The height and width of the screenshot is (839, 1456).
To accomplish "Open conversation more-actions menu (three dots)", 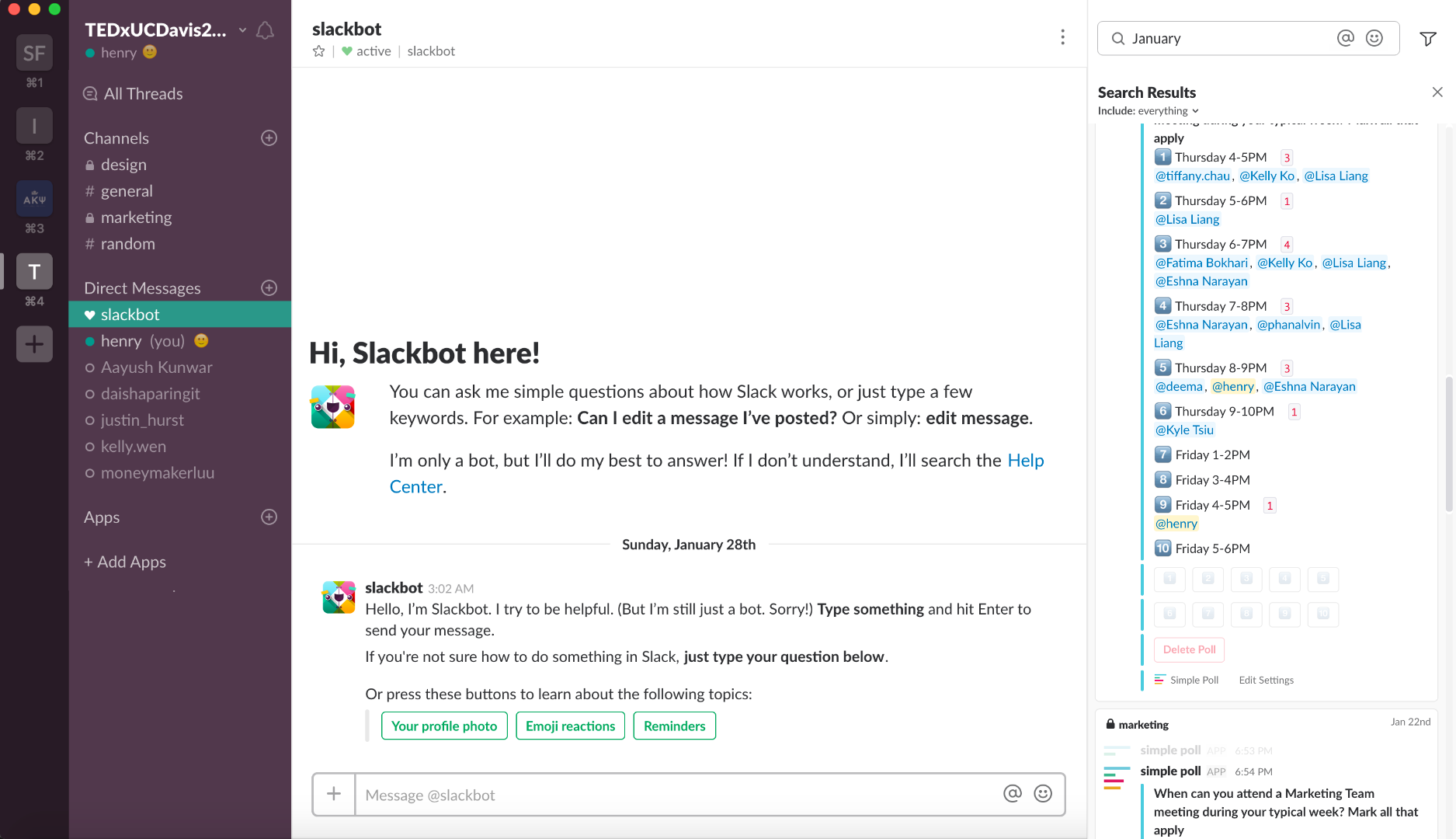I will point(1062,37).
